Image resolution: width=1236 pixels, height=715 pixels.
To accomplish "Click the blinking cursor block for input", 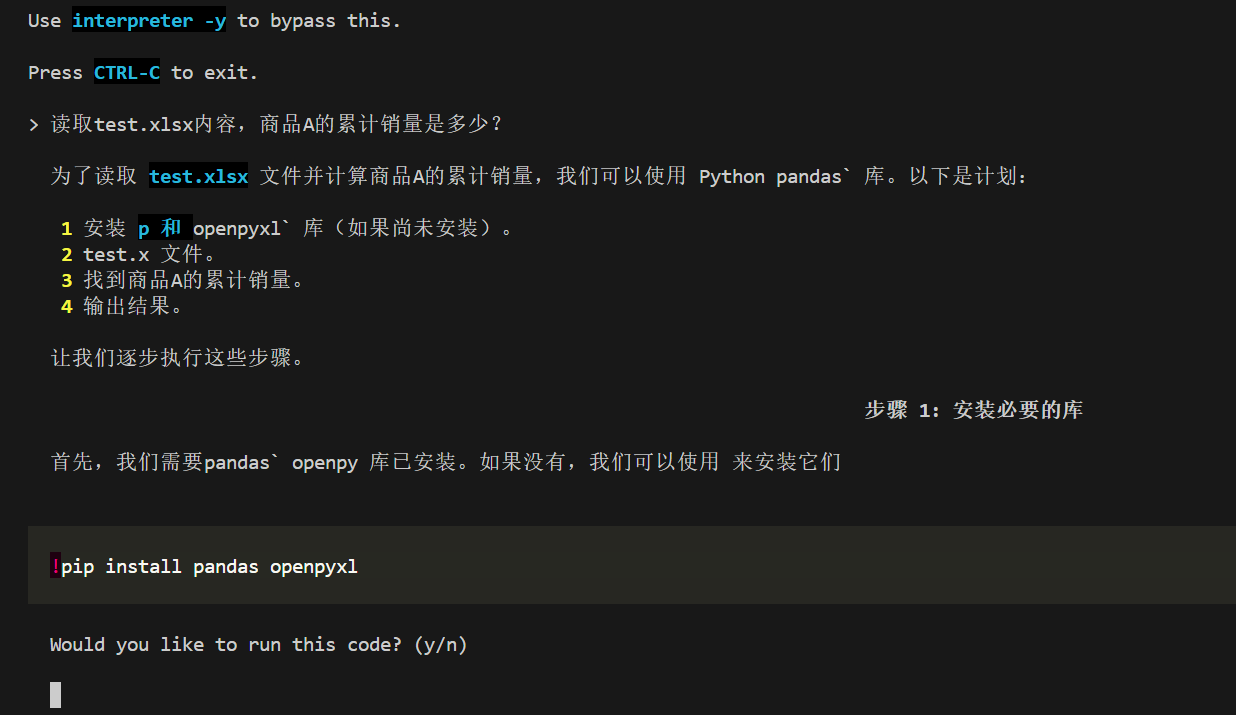I will (56, 695).
